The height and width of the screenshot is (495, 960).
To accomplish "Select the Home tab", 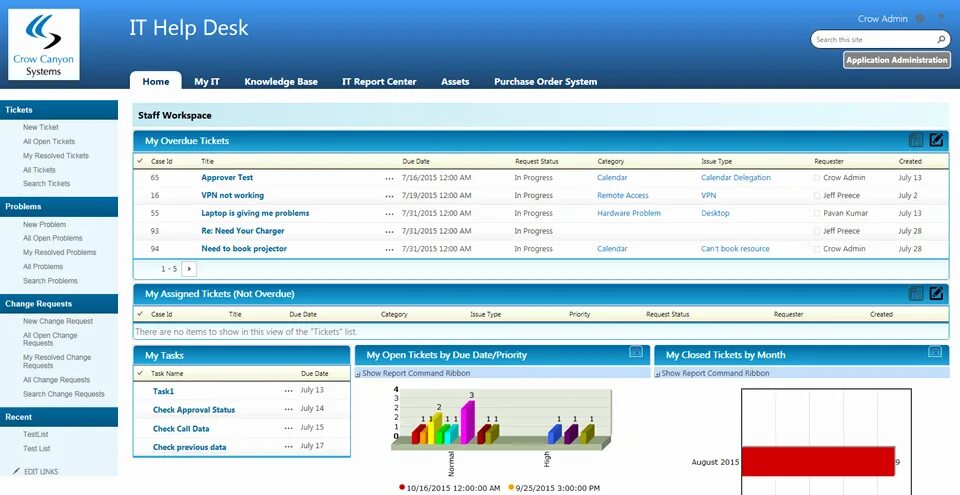I will point(156,81).
